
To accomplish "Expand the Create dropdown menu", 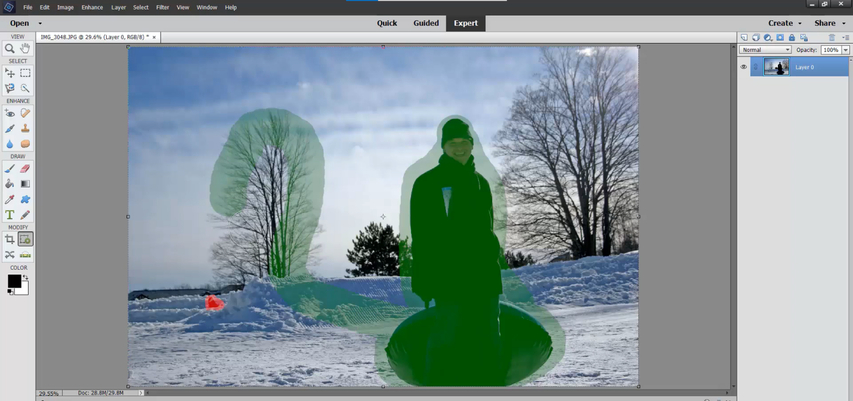I will (784, 23).
